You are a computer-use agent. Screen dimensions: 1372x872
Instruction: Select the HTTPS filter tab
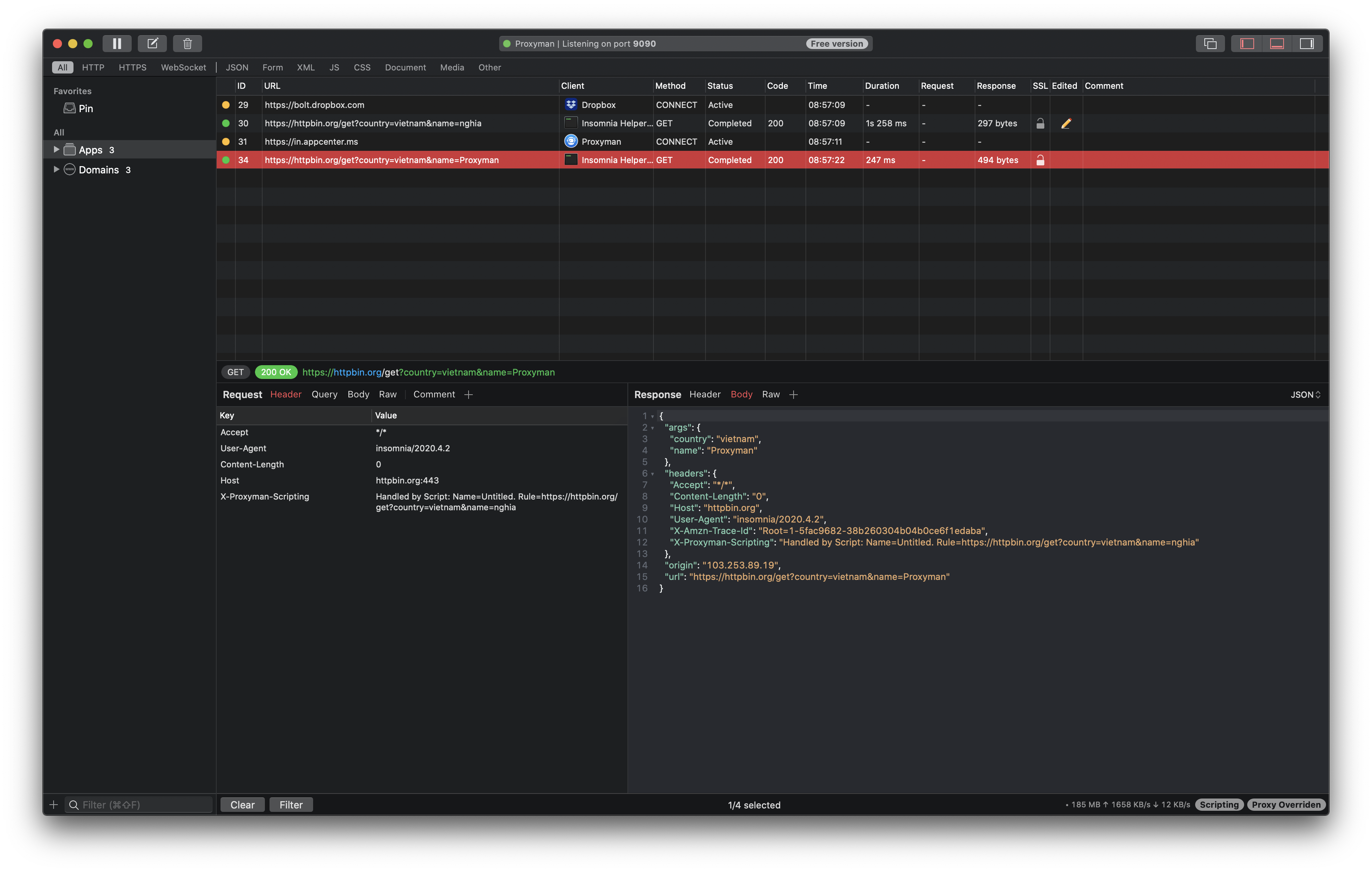click(132, 67)
